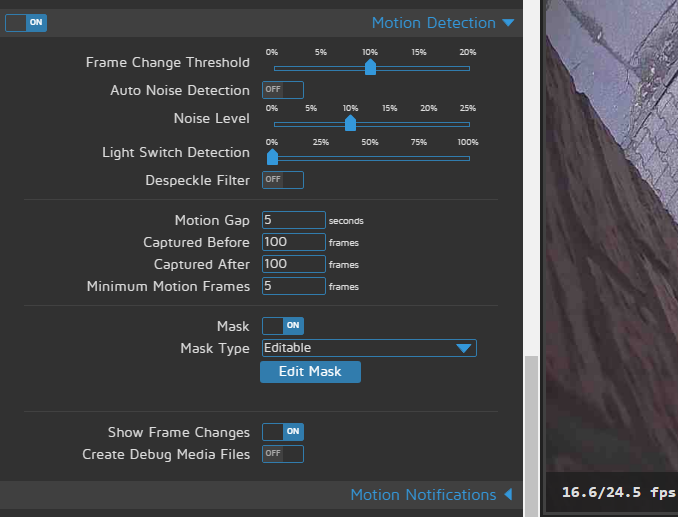Enable the Despeckle Filter toggle
Image resolution: width=678 pixels, height=517 pixels.
pos(282,180)
